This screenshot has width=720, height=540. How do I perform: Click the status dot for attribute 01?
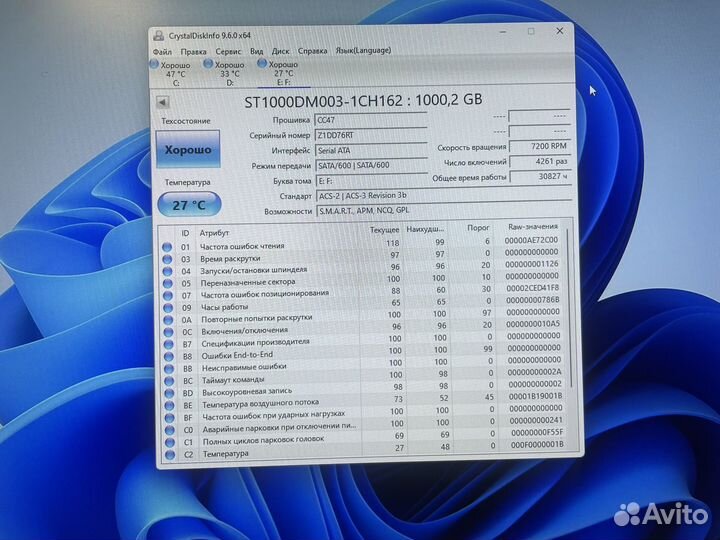point(167,247)
